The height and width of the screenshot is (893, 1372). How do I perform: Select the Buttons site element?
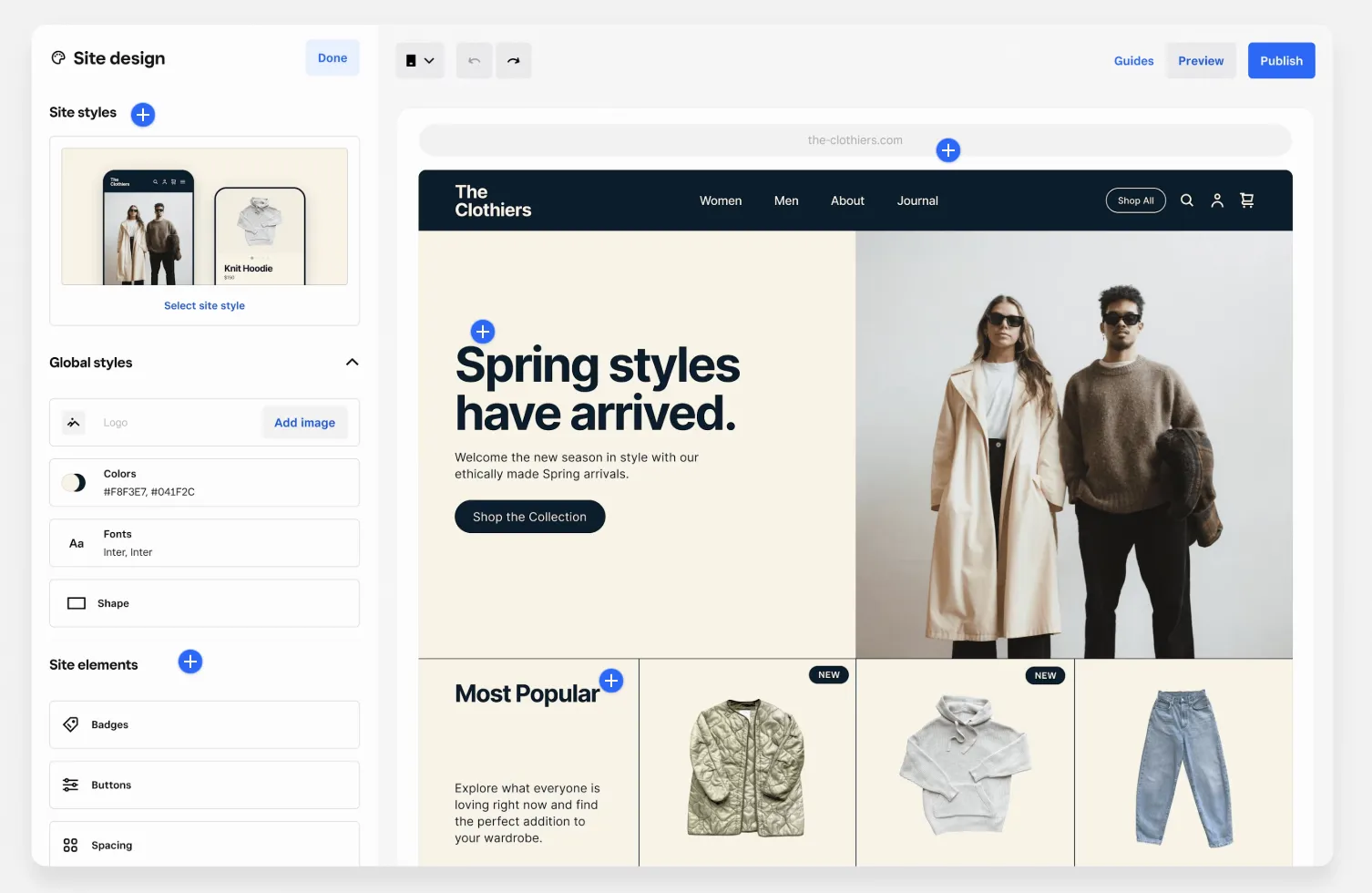204,785
